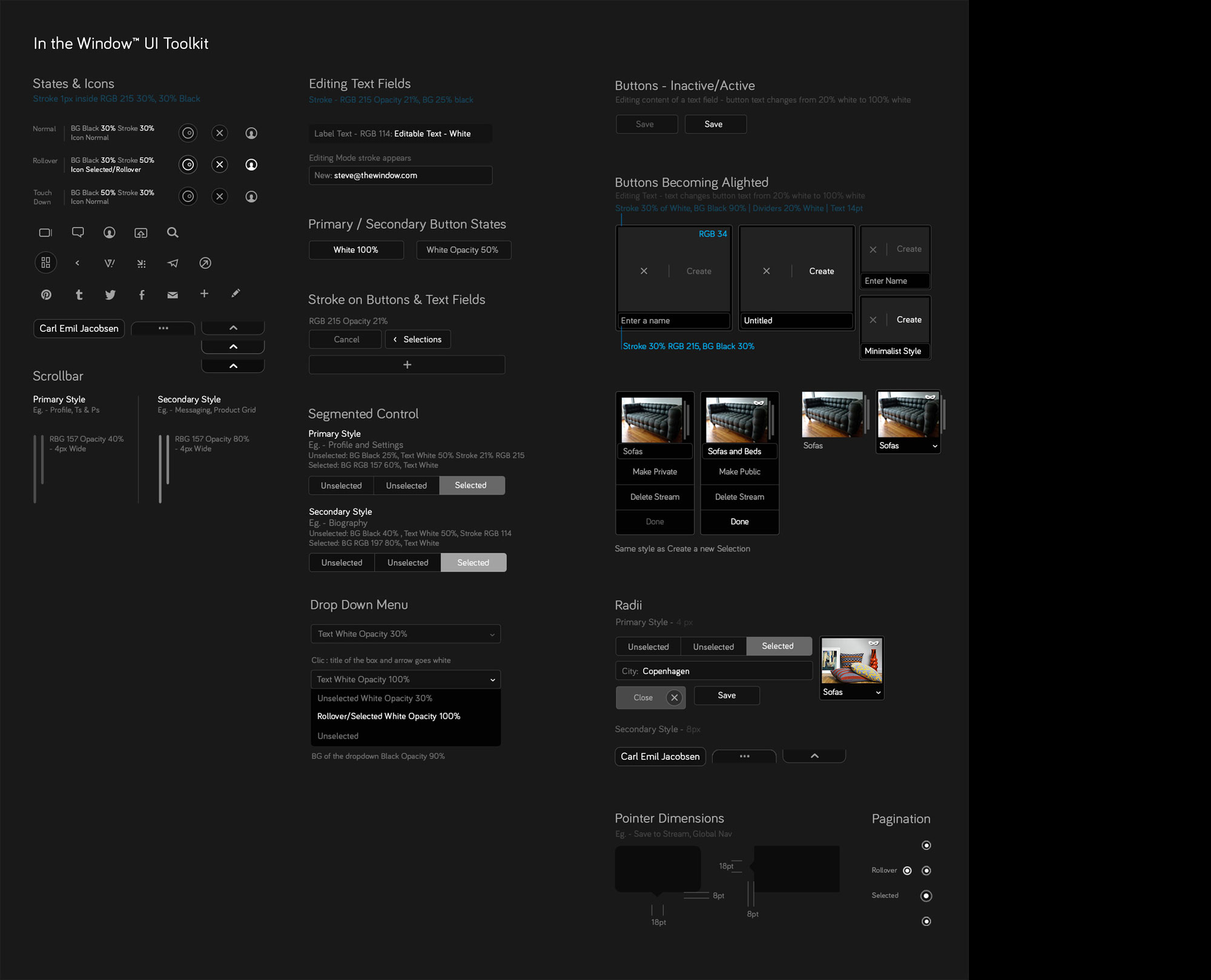Click the White 100% primary button
The image size is (1211, 980).
pos(356,250)
